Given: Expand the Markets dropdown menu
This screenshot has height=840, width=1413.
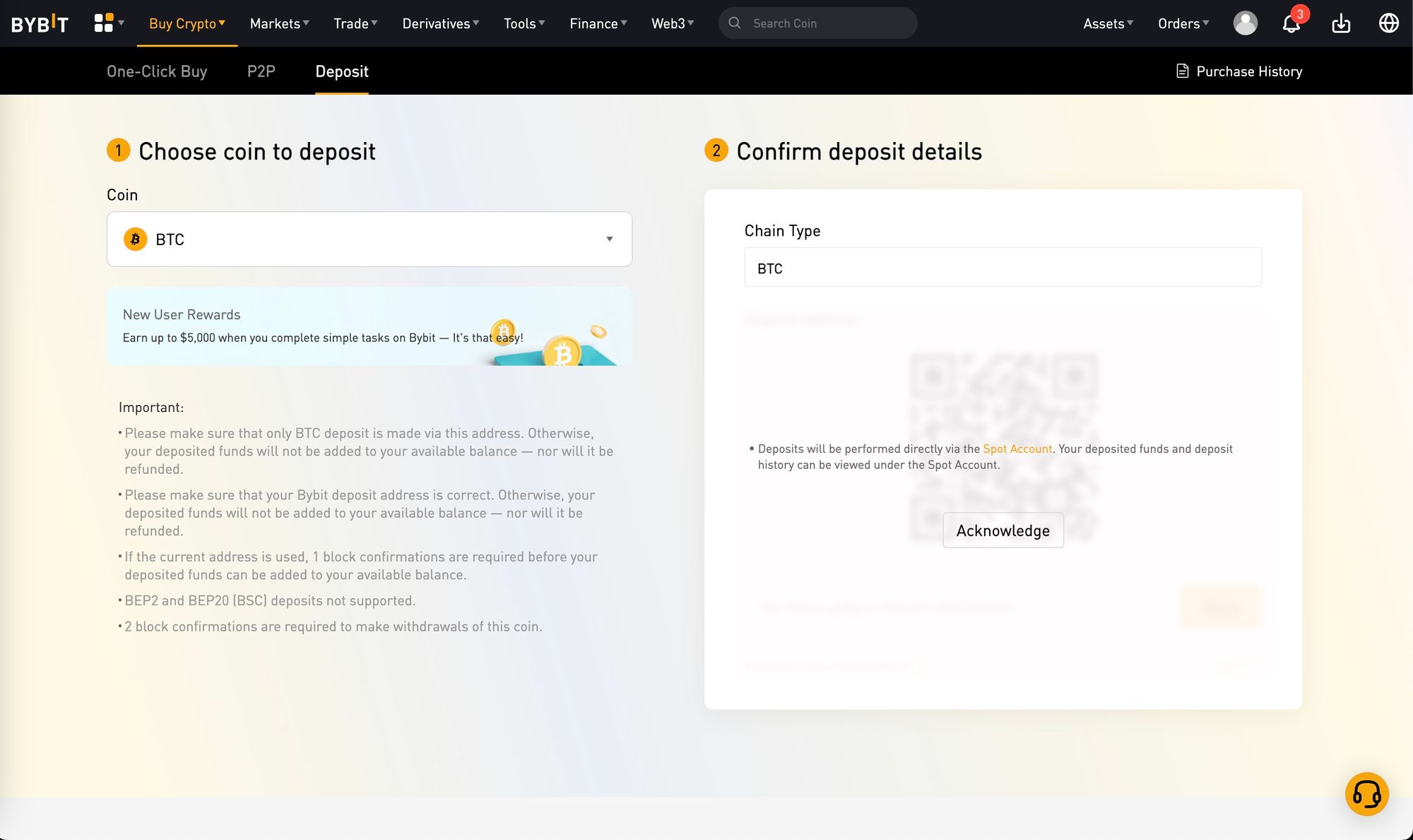Looking at the screenshot, I should click(x=278, y=22).
